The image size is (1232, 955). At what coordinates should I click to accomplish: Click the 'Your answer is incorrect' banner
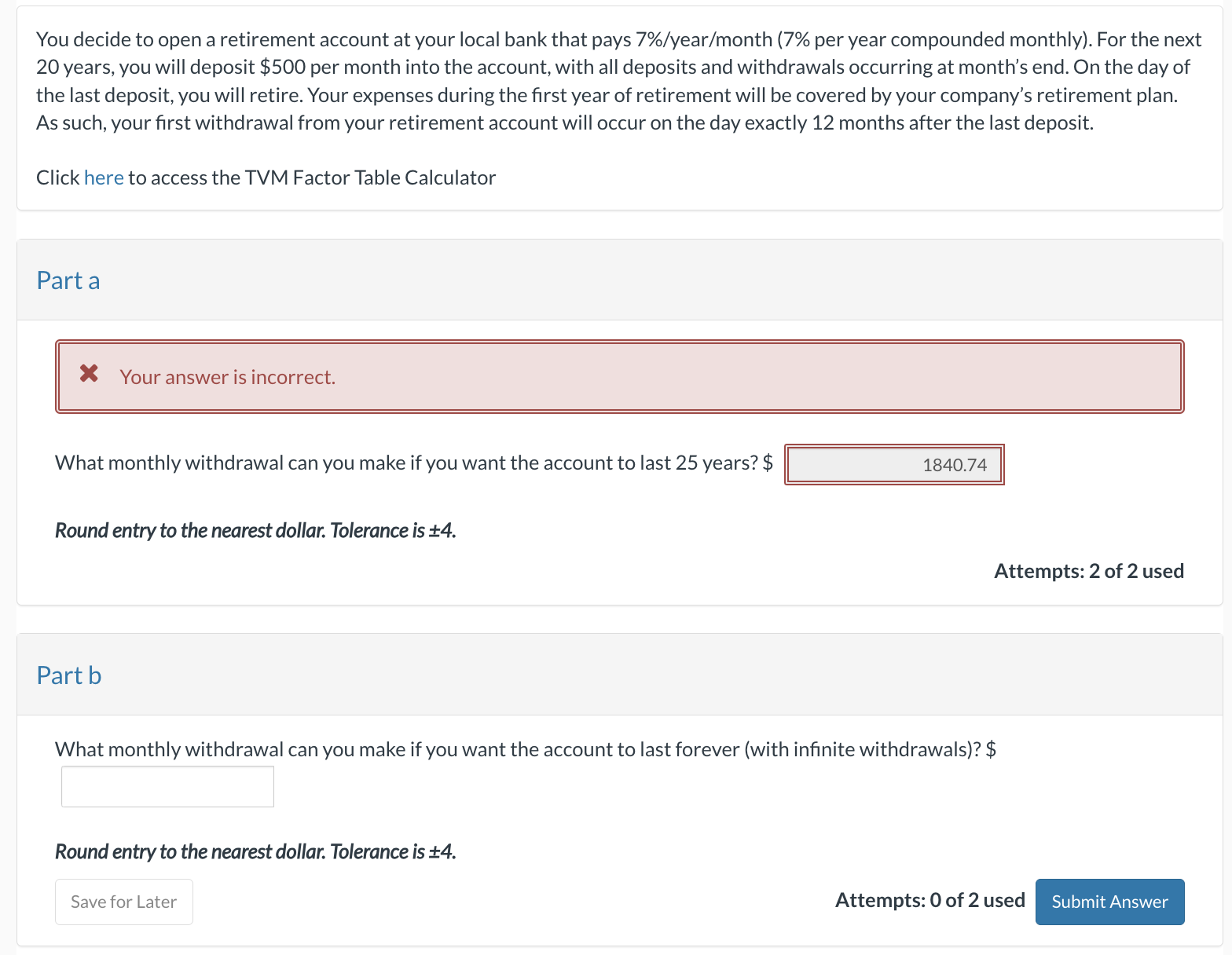[x=619, y=376]
